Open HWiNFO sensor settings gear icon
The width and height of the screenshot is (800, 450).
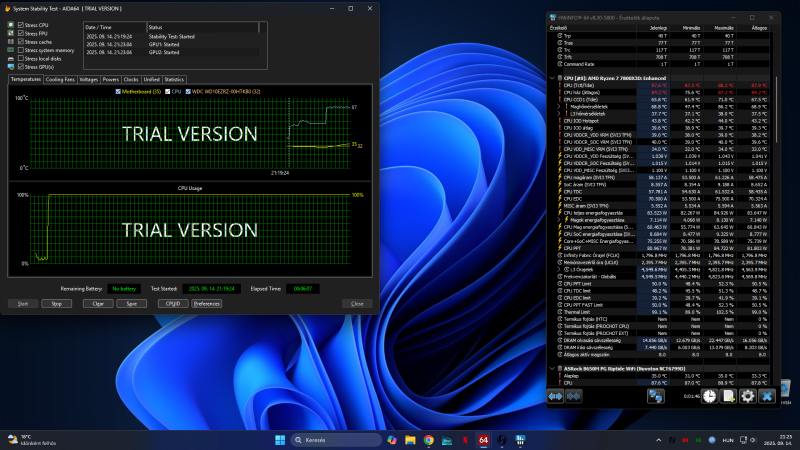747,396
